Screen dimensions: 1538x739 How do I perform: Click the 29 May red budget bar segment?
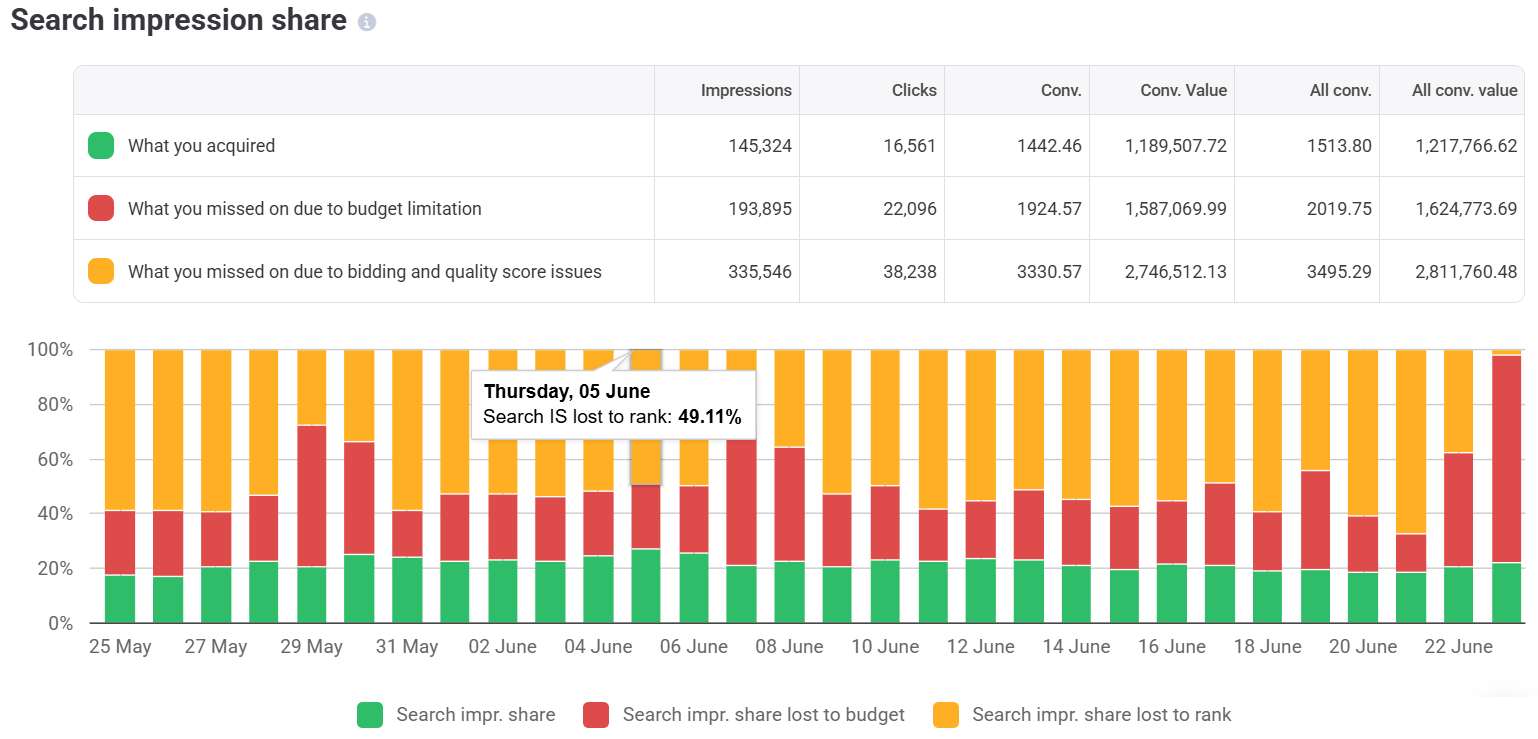[312, 495]
